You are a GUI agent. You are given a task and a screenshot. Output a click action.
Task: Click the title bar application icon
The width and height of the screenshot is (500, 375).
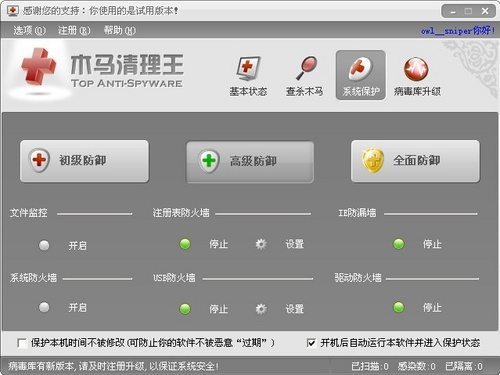point(13,11)
